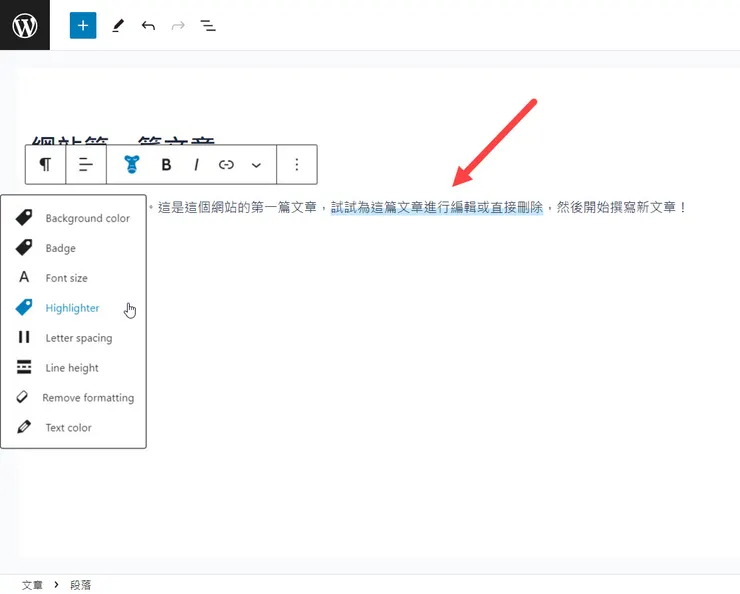Click the highlighted sentence in the paragraph
Viewport: 740px width, 594px height.
tap(437, 207)
